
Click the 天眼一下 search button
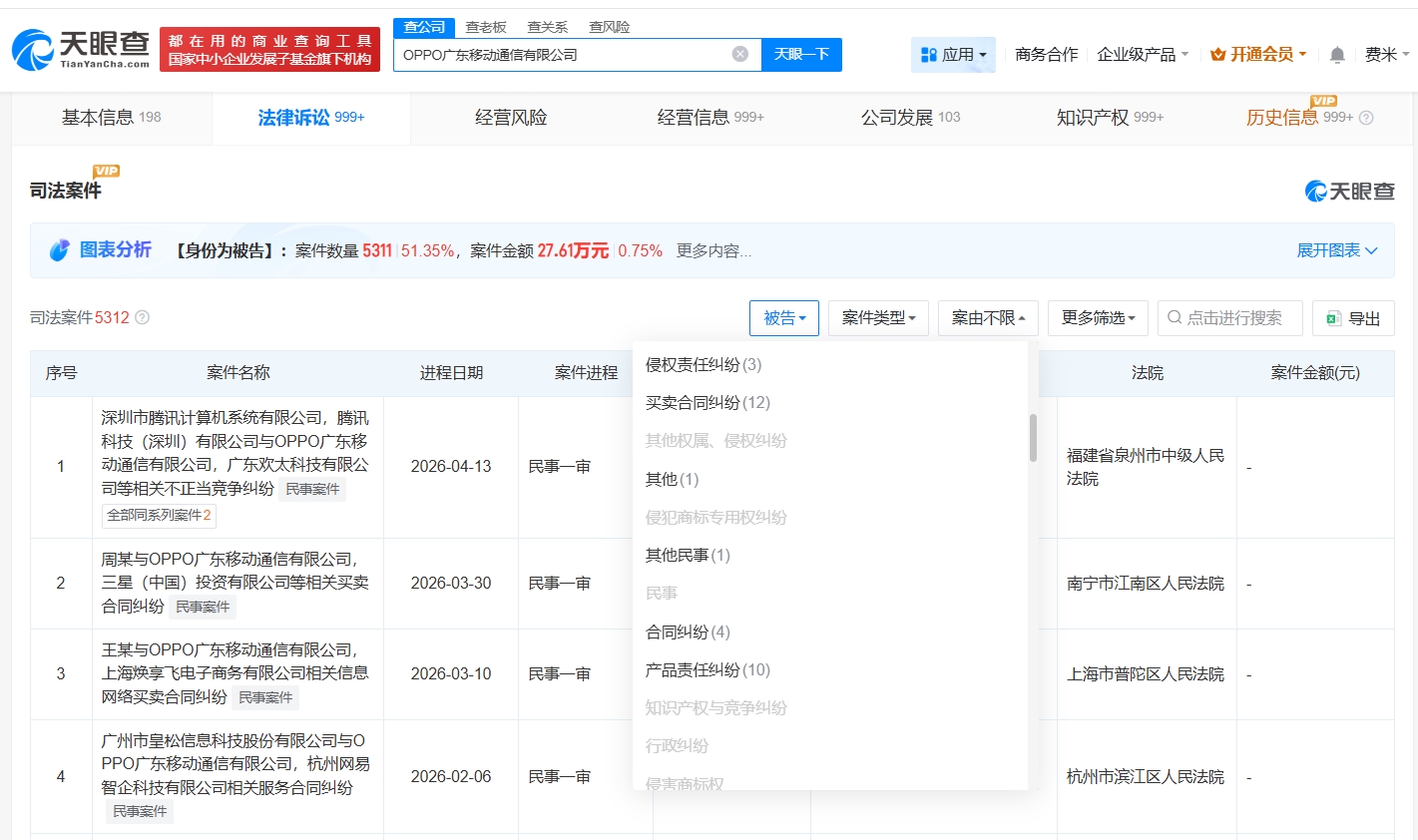pyautogui.click(x=801, y=54)
